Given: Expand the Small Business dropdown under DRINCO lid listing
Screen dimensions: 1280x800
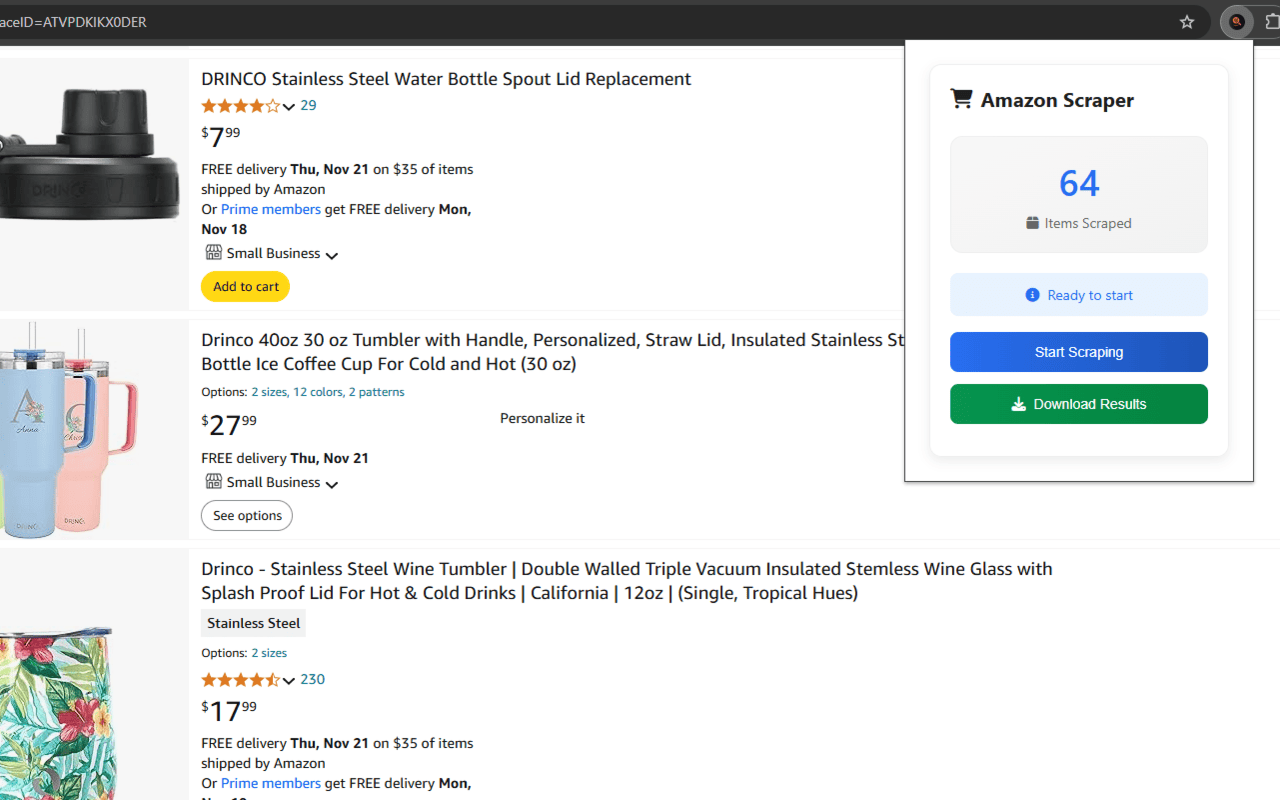Looking at the screenshot, I should pos(332,255).
